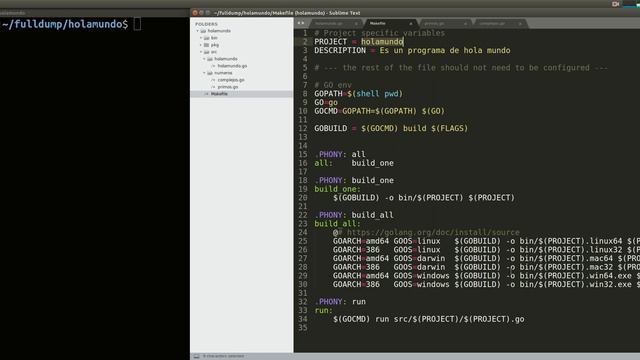
Task: Open holamundo.go in the sidebar
Action: 232,66
